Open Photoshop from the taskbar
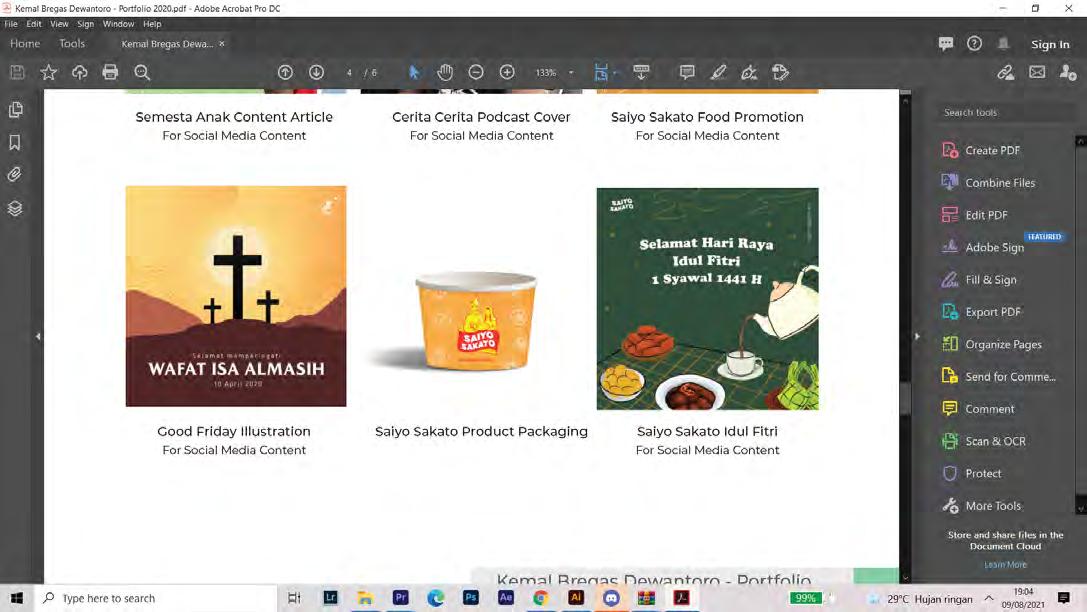Screen dimensions: 1087x612 click(x=471, y=597)
